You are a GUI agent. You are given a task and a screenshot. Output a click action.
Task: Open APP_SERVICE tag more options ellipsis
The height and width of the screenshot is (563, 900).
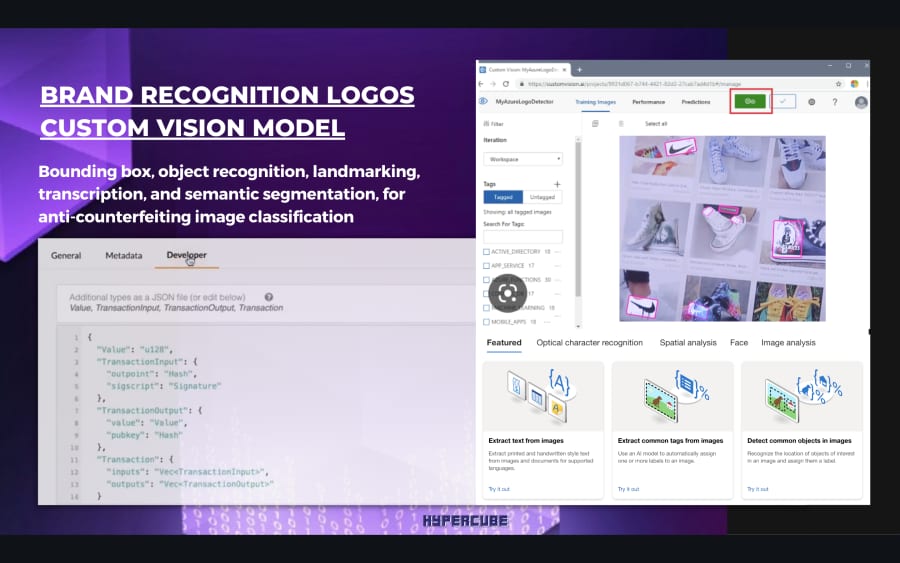point(557,266)
